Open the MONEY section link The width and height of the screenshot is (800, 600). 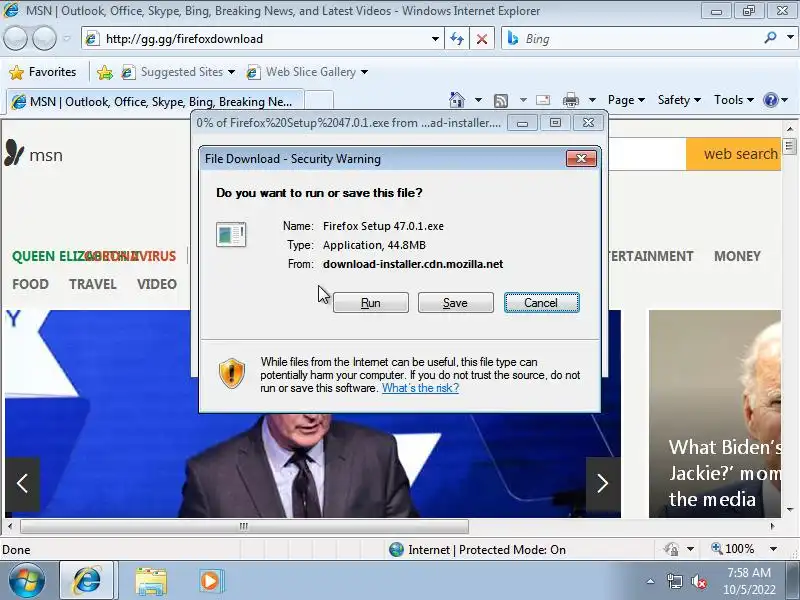(737, 256)
